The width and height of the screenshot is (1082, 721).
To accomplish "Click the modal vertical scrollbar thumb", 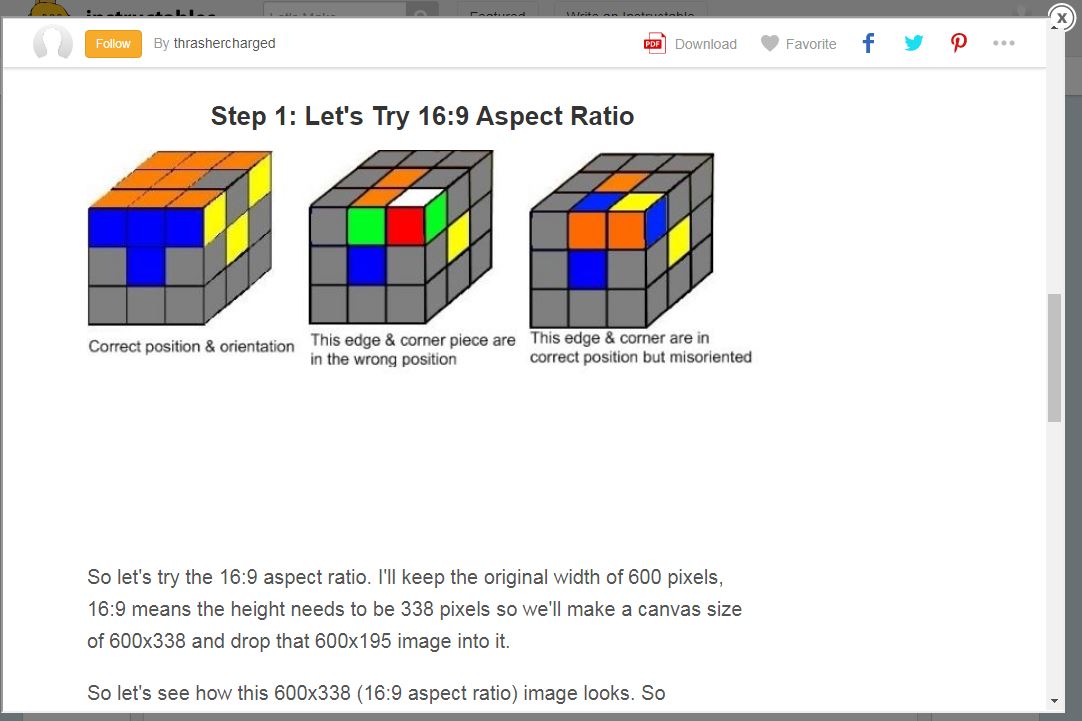I will tap(1054, 357).
